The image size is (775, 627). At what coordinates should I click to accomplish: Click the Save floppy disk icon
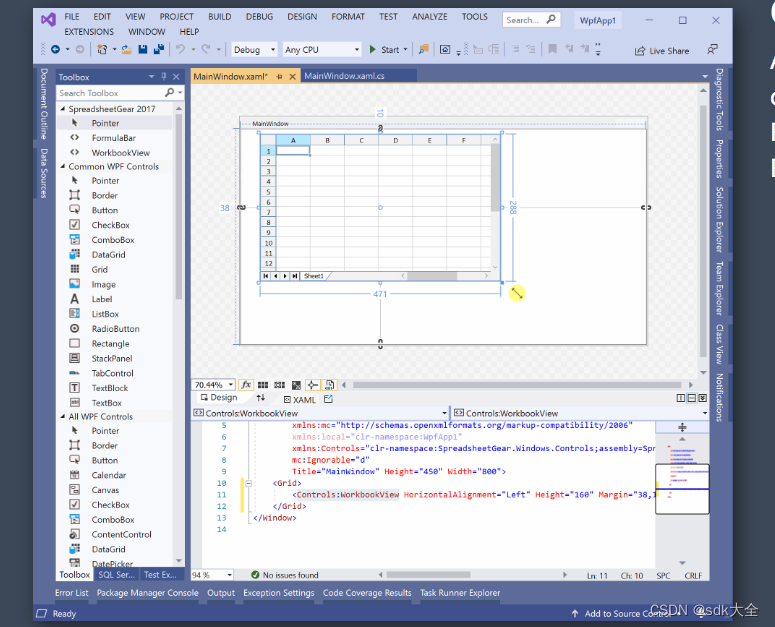[x=143, y=49]
